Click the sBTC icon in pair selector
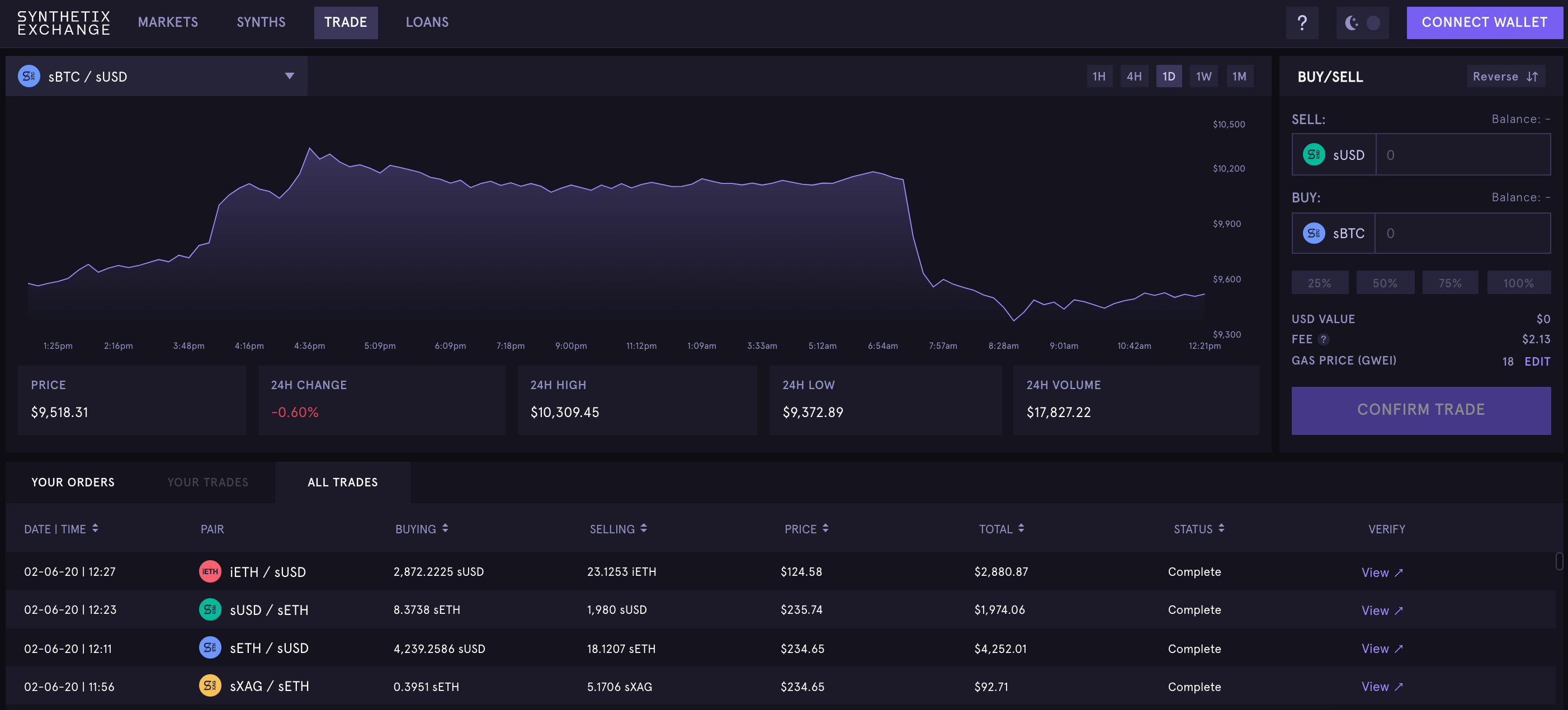This screenshot has width=1568, height=710. tap(29, 76)
